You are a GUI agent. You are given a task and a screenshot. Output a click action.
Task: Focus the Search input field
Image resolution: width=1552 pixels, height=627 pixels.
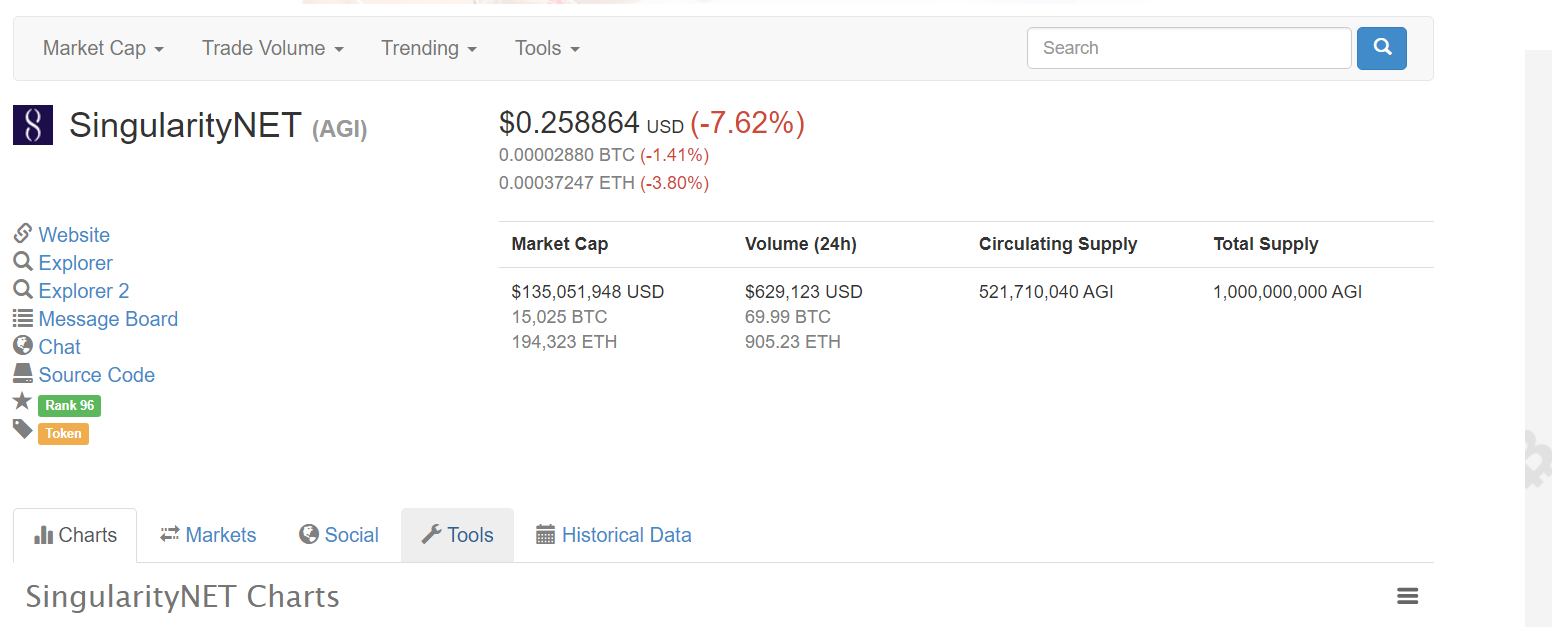point(1189,48)
